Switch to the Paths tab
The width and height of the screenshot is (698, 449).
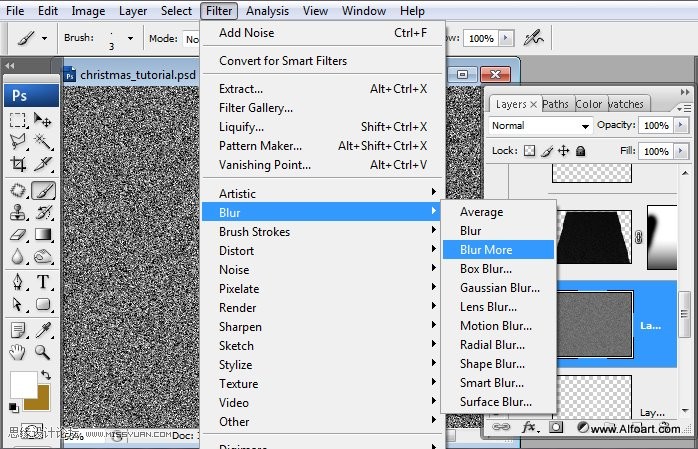click(x=556, y=104)
